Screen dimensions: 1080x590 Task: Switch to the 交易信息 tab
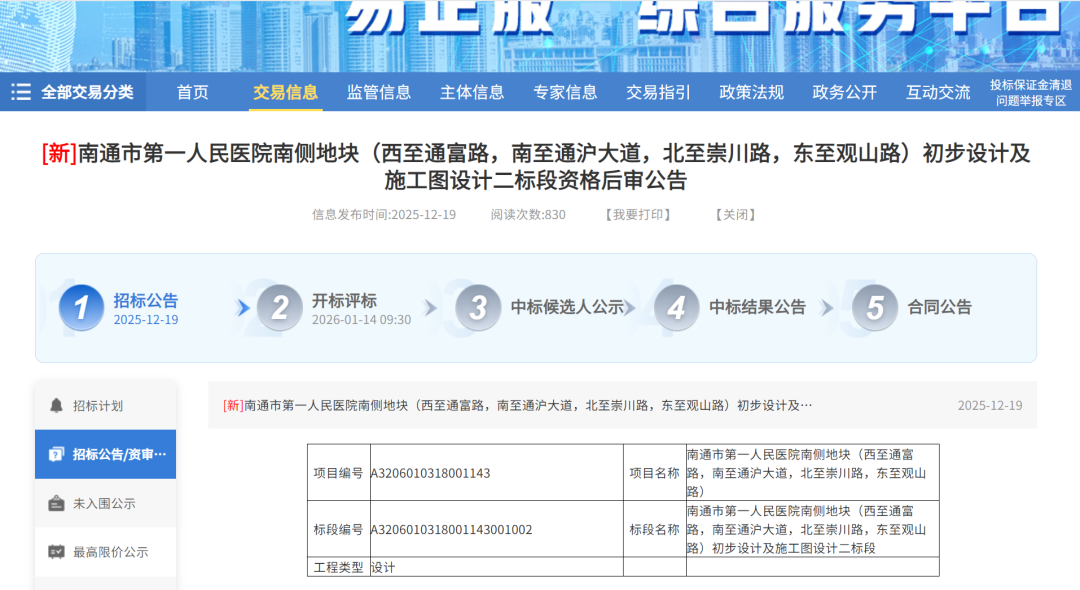tap(286, 91)
